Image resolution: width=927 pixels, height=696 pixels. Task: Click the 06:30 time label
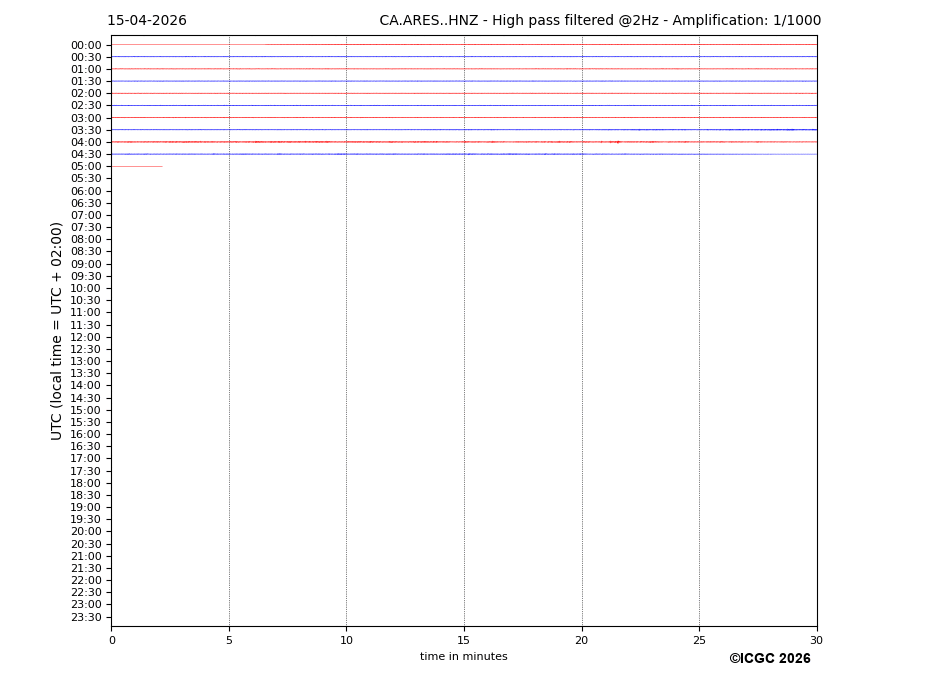[86, 203]
